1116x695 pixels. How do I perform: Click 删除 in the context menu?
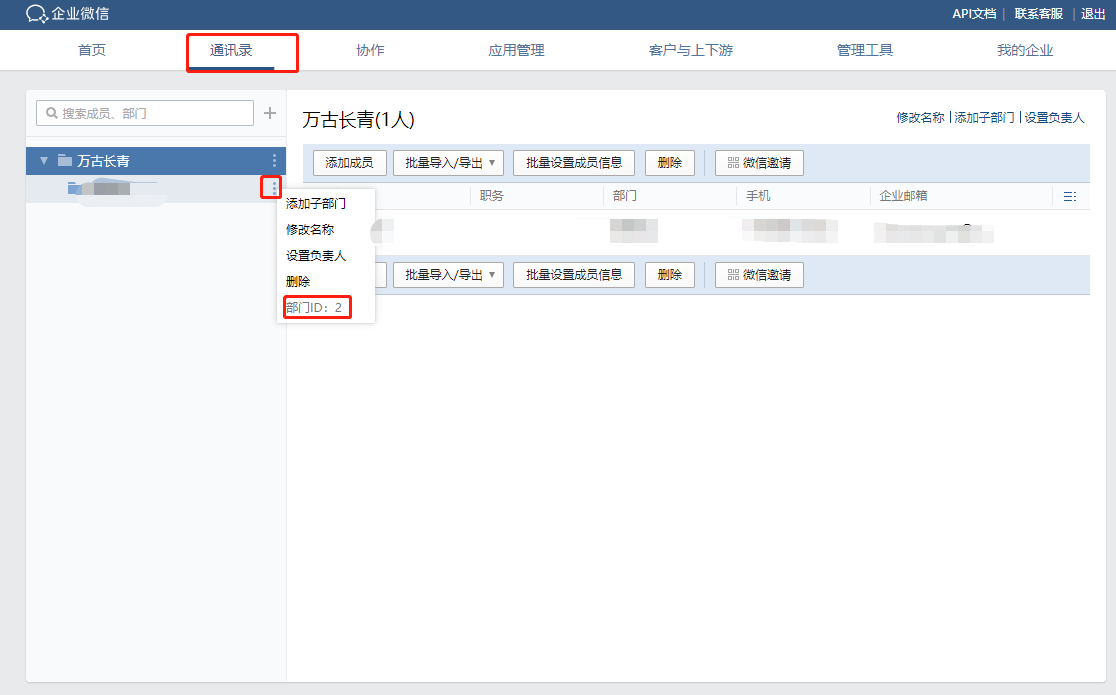pyautogui.click(x=298, y=281)
